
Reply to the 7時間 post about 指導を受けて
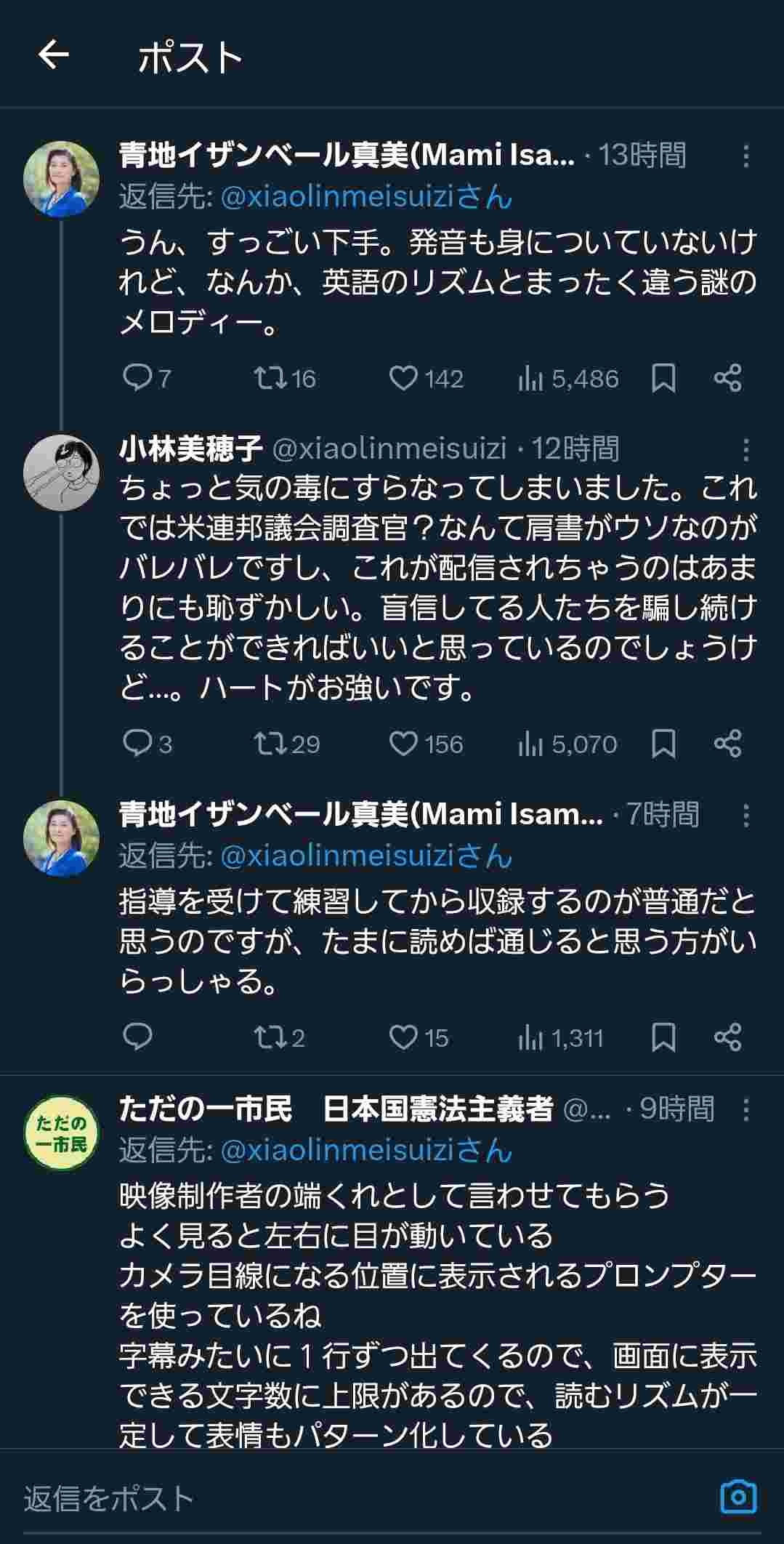[x=138, y=1037]
